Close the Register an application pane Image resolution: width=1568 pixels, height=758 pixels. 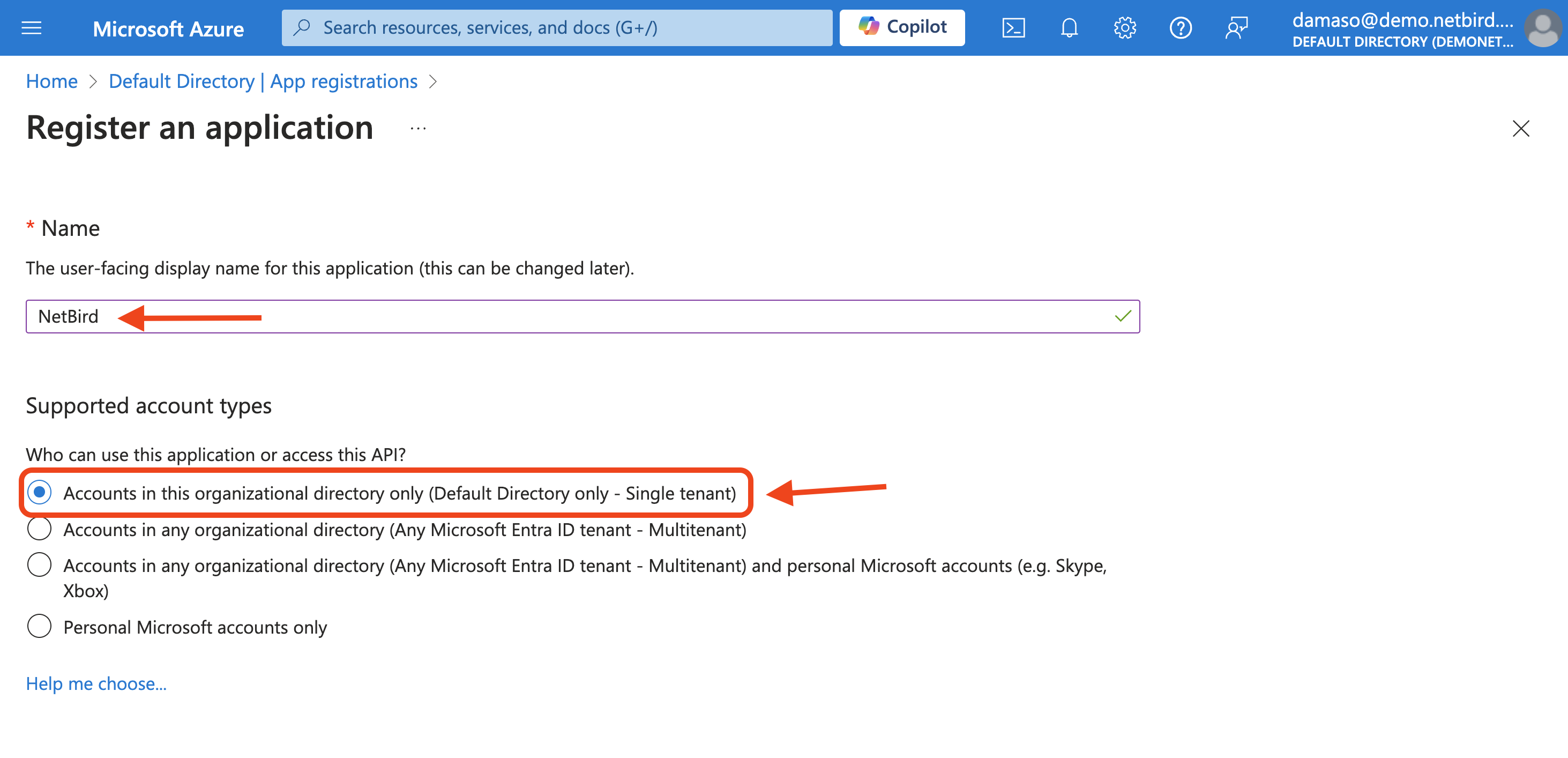point(1520,129)
